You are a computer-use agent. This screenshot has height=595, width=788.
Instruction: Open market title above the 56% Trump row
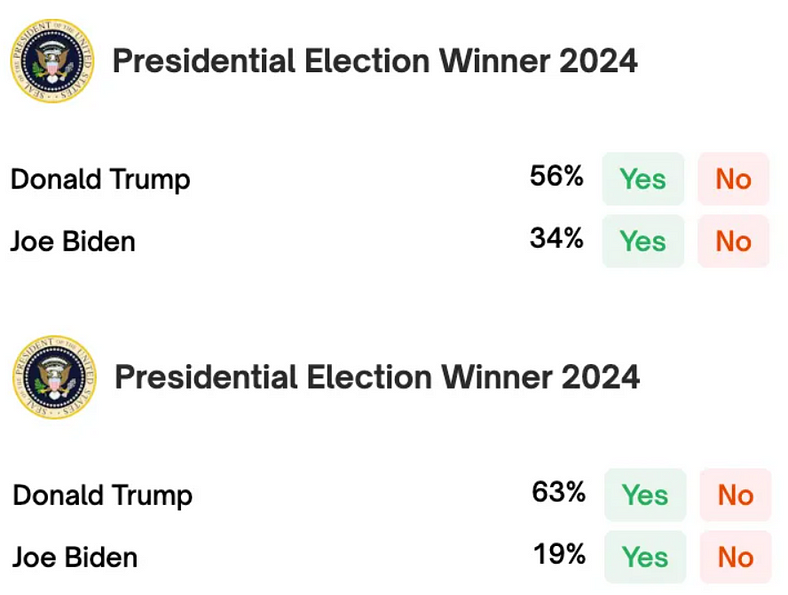[375, 61]
